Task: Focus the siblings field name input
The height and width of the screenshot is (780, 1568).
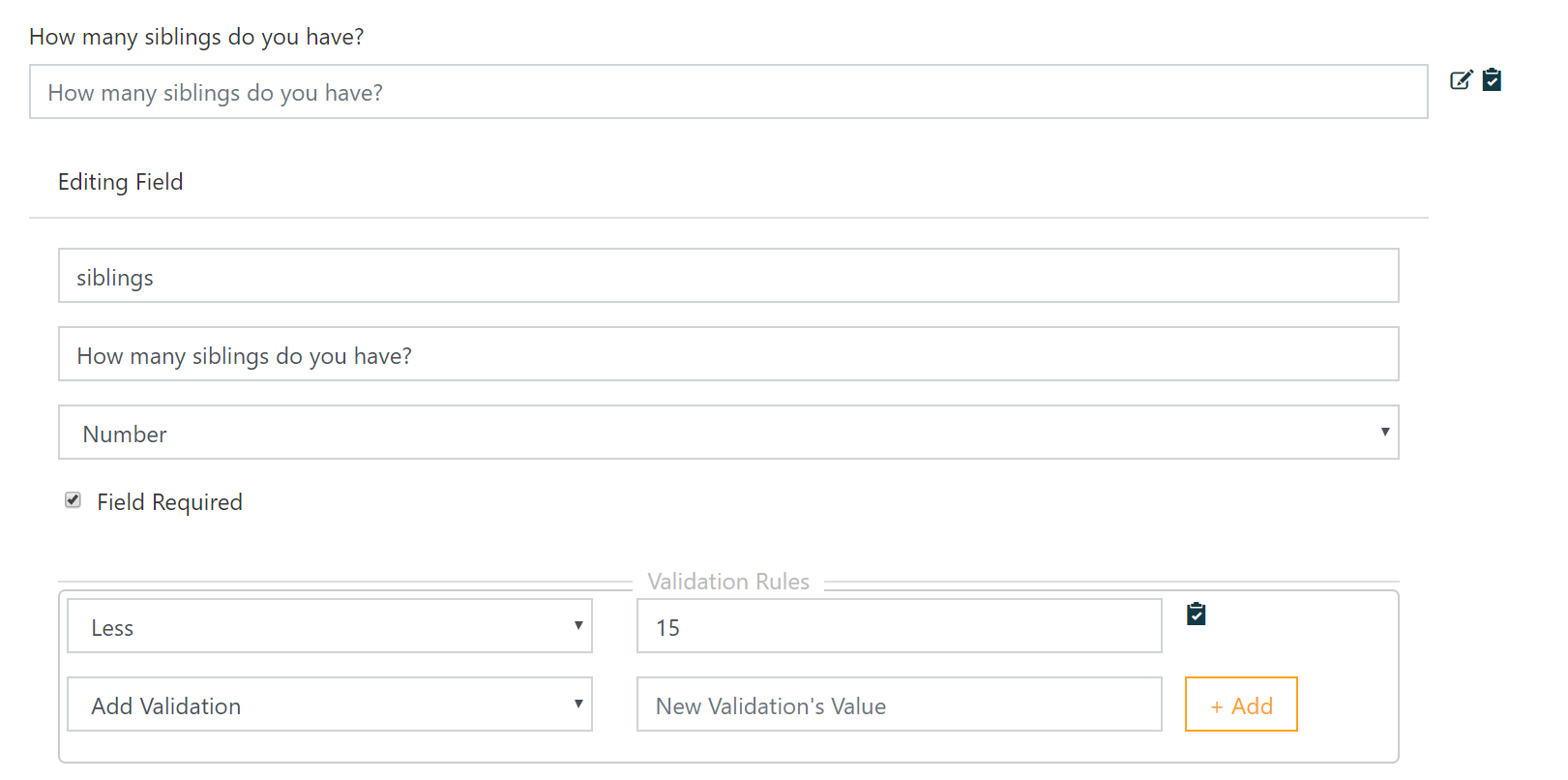Action: pyautogui.click(x=728, y=276)
